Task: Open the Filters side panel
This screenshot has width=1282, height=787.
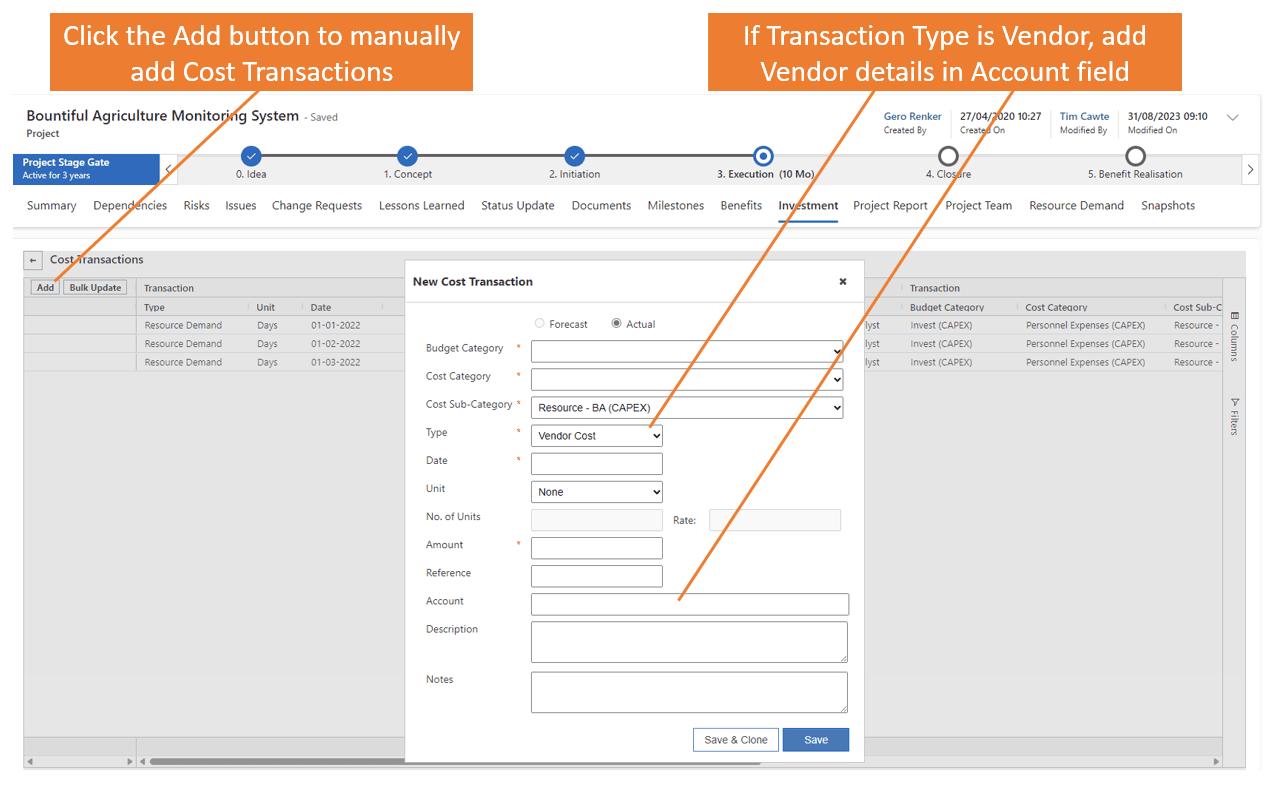Action: pyautogui.click(x=1234, y=416)
